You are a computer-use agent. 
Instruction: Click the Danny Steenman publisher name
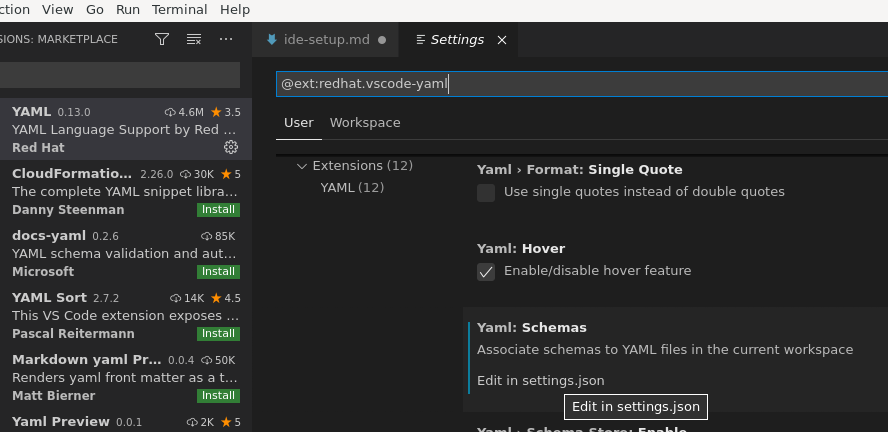click(68, 209)
